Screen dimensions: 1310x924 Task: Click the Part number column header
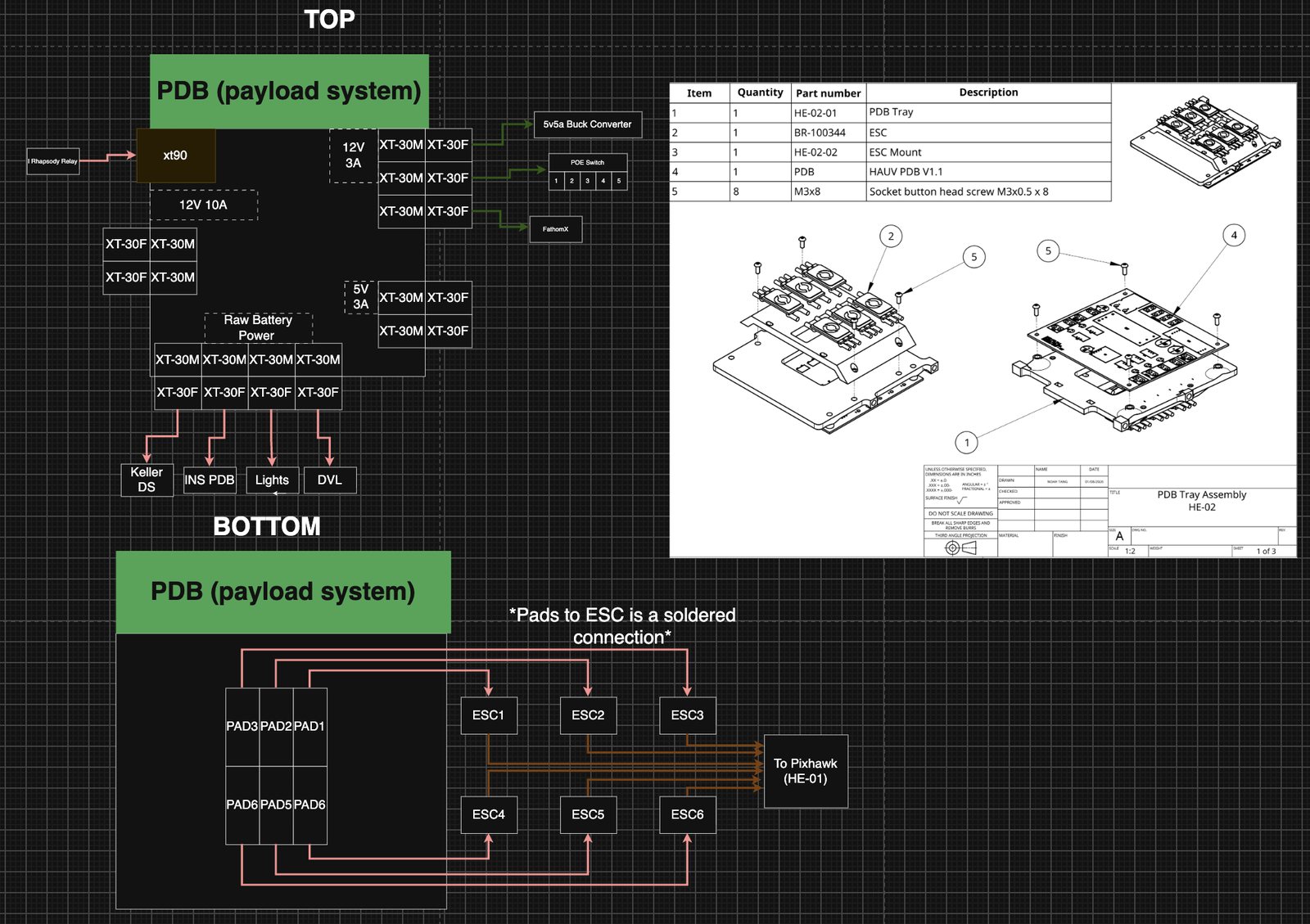(x=828, y=93)
